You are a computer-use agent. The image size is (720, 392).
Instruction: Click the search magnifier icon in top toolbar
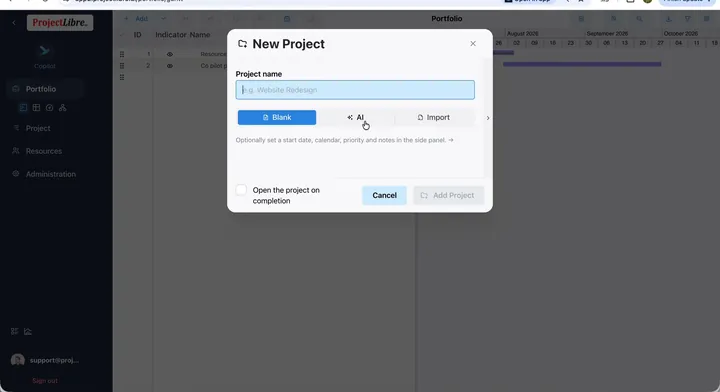coord(639,19)
